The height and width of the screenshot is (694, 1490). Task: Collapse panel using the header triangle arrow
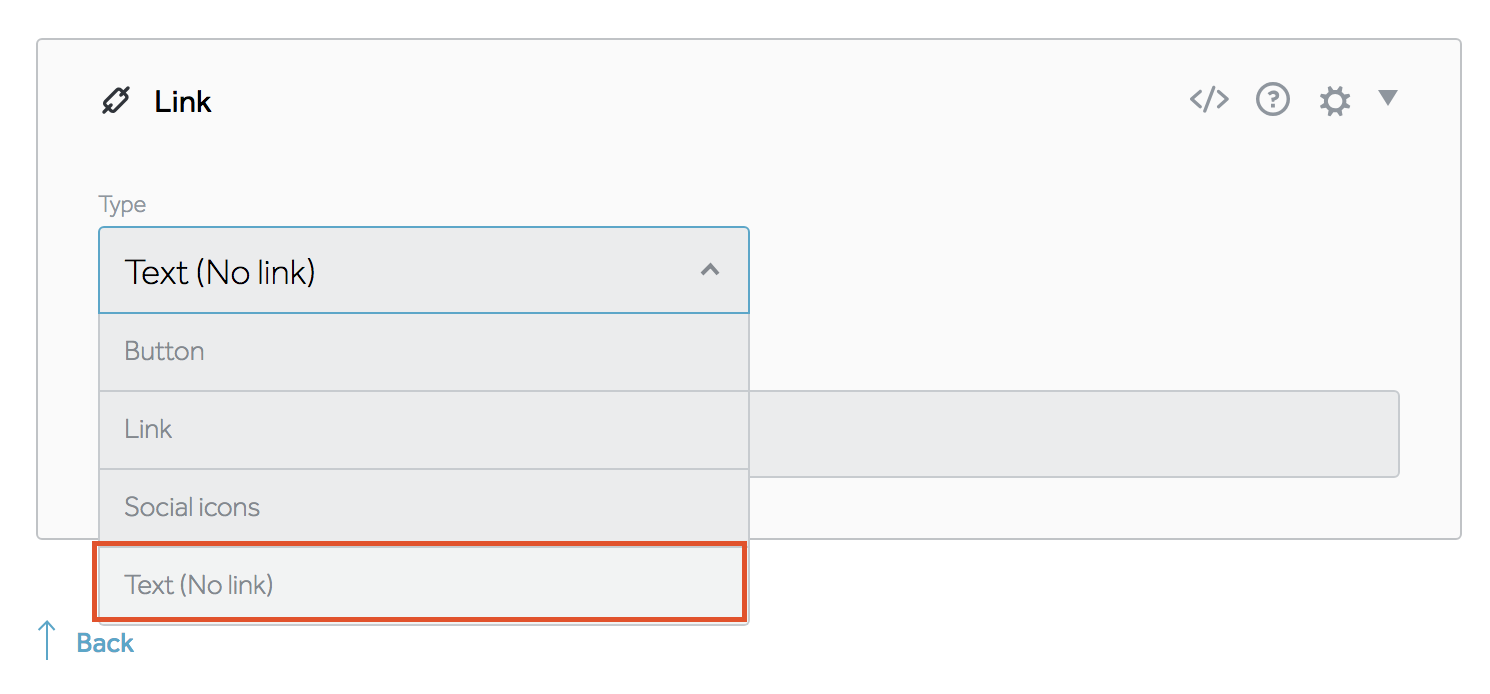click(x=1387, y=98)
